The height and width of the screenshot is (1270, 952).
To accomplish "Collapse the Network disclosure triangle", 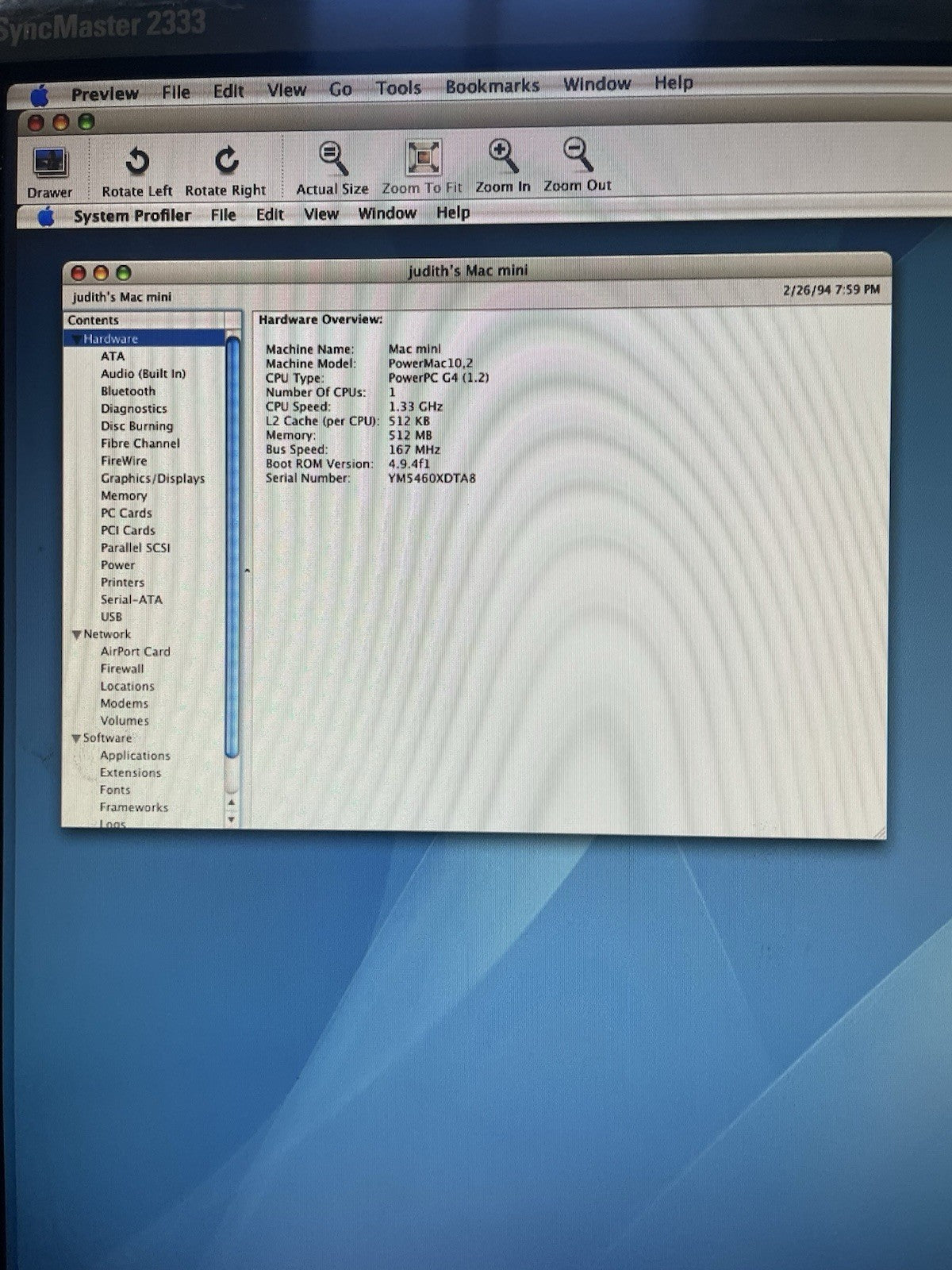I will click(76, 634).
